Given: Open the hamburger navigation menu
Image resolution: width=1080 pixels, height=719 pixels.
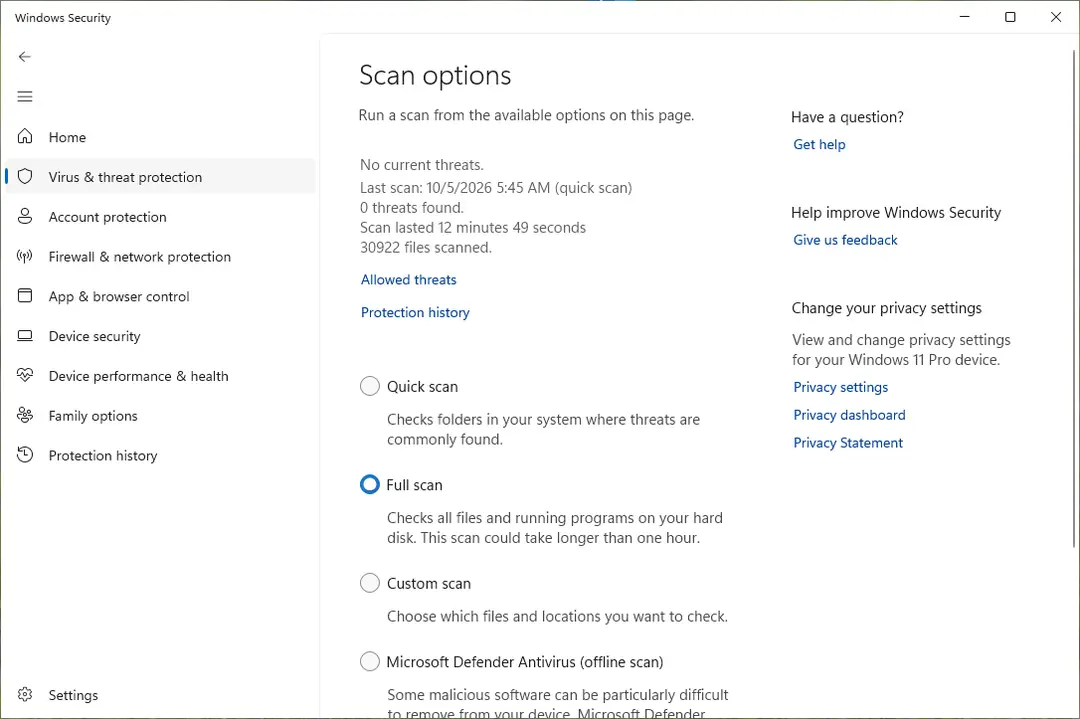Looking at the screenshot, I should point(25,96).
